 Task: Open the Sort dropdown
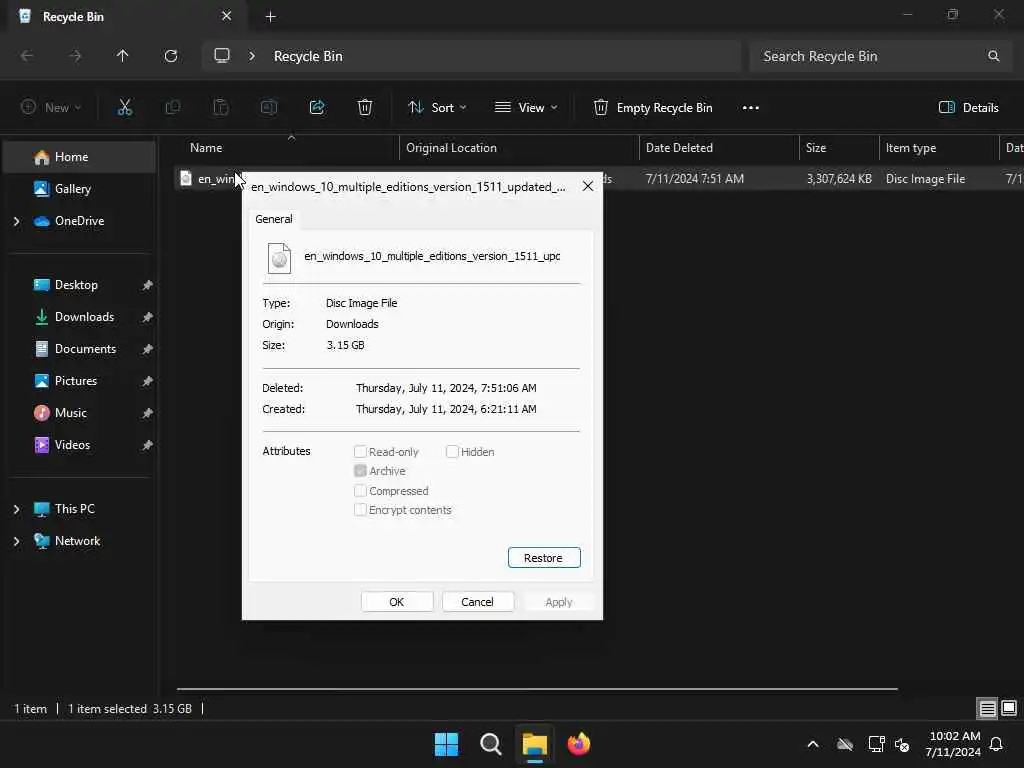[437, 108]
